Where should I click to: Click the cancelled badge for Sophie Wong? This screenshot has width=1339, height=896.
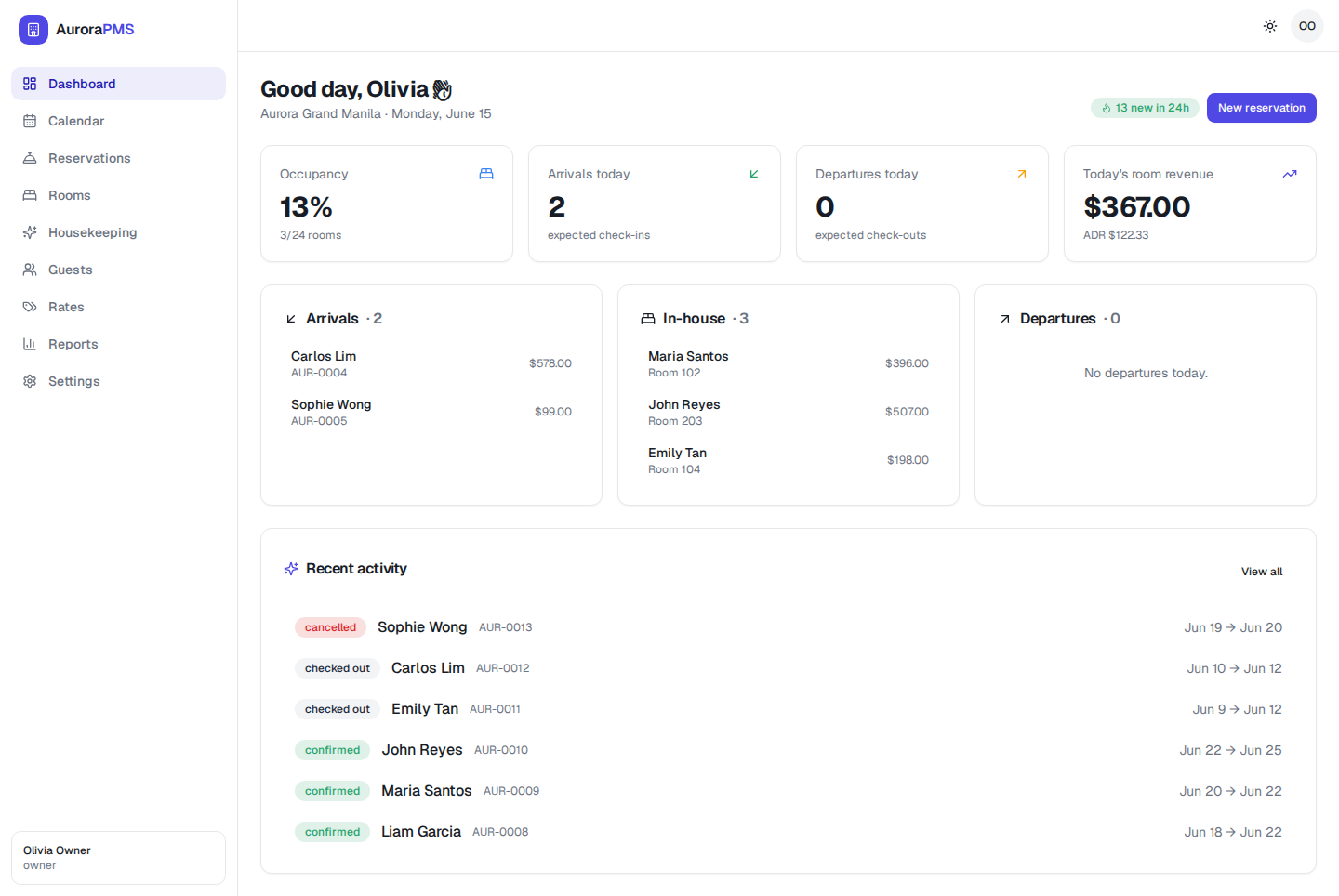point(330,627)
